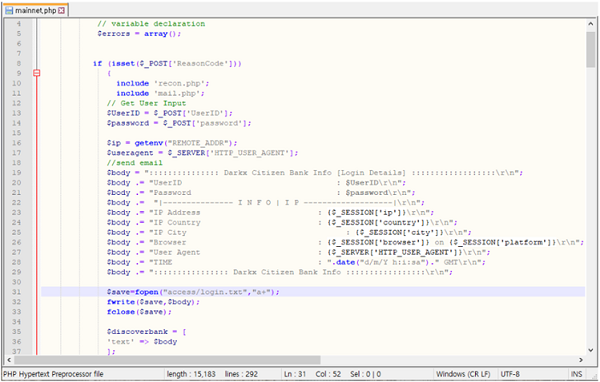Click 'PHP Hypertext Preprocessor file' in status bar

(x=54, y=374)
